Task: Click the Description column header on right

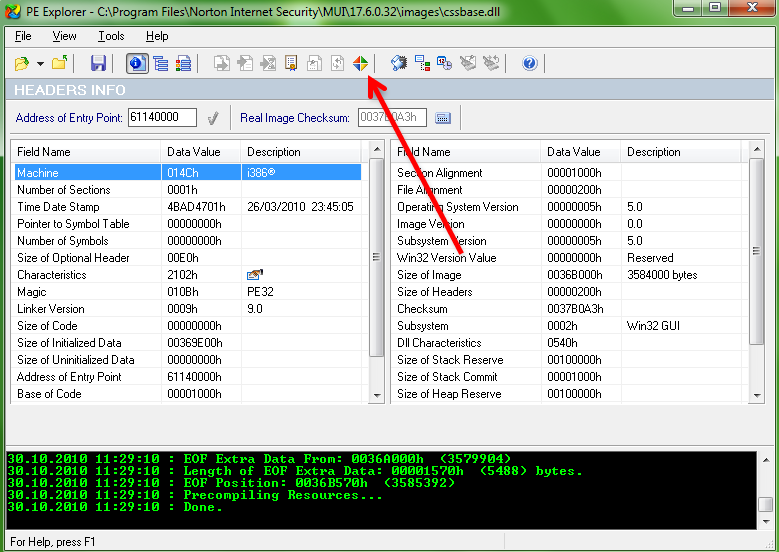Action: [x=680, y=152]
